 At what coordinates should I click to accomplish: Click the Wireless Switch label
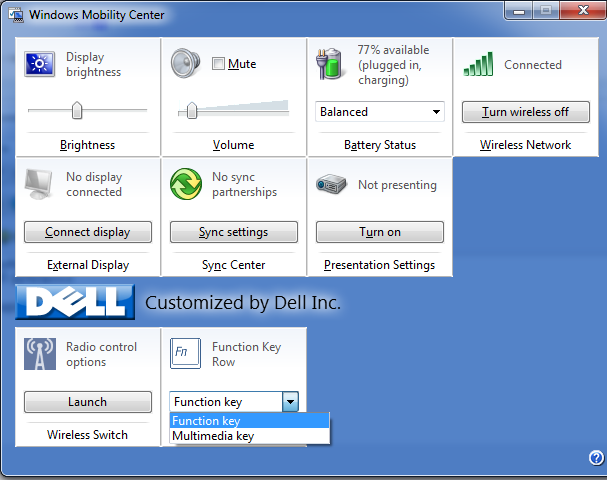pyautogui.click(x=87, y=435)
